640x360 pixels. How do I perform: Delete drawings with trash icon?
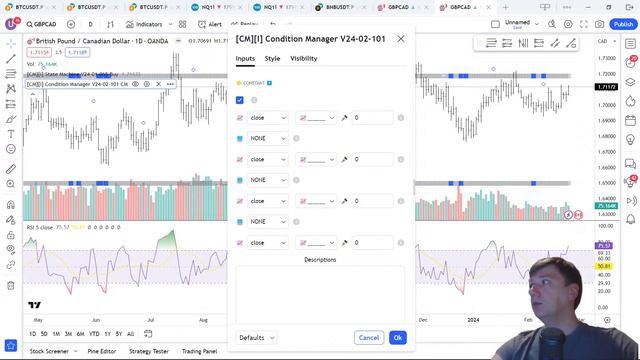(11, 285)
